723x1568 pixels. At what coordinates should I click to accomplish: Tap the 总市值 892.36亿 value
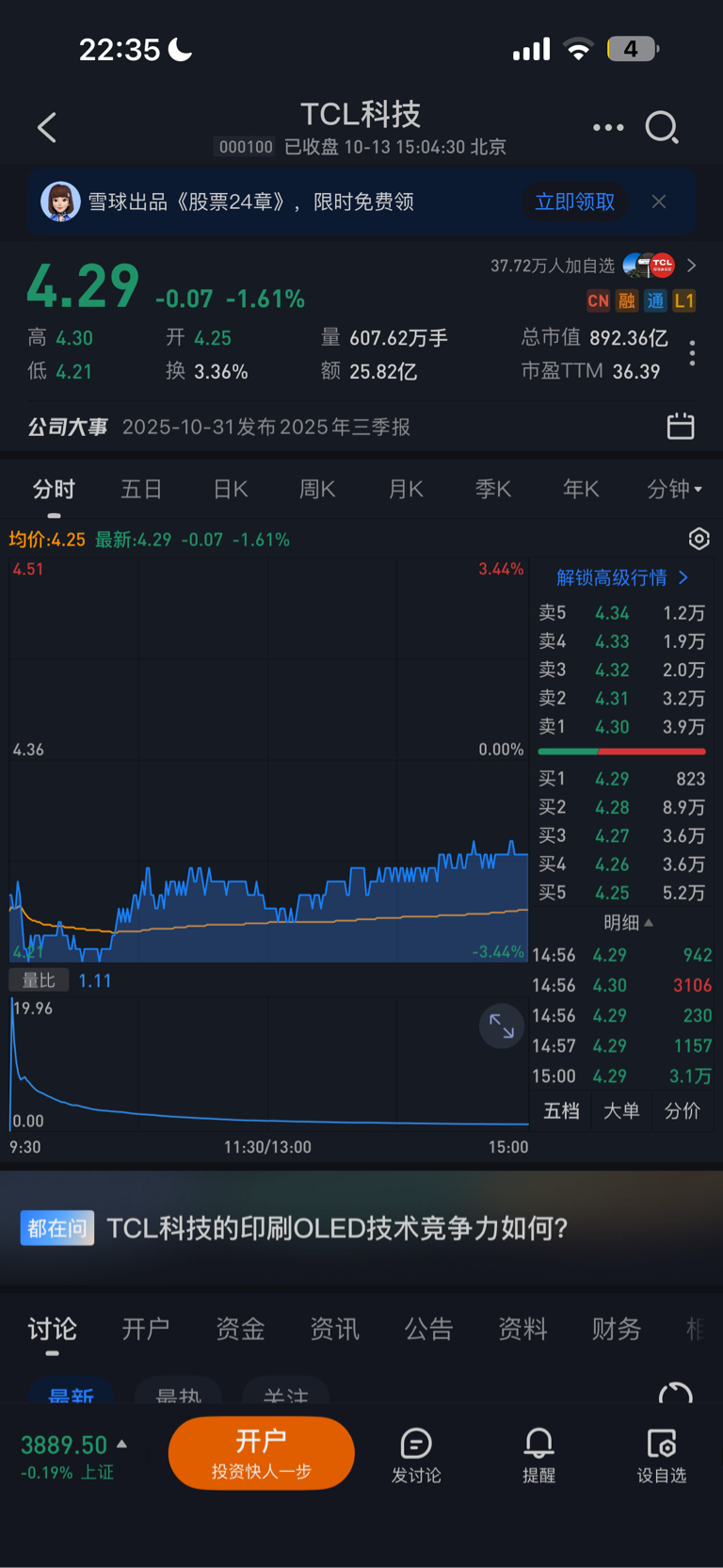coord(629,338)
